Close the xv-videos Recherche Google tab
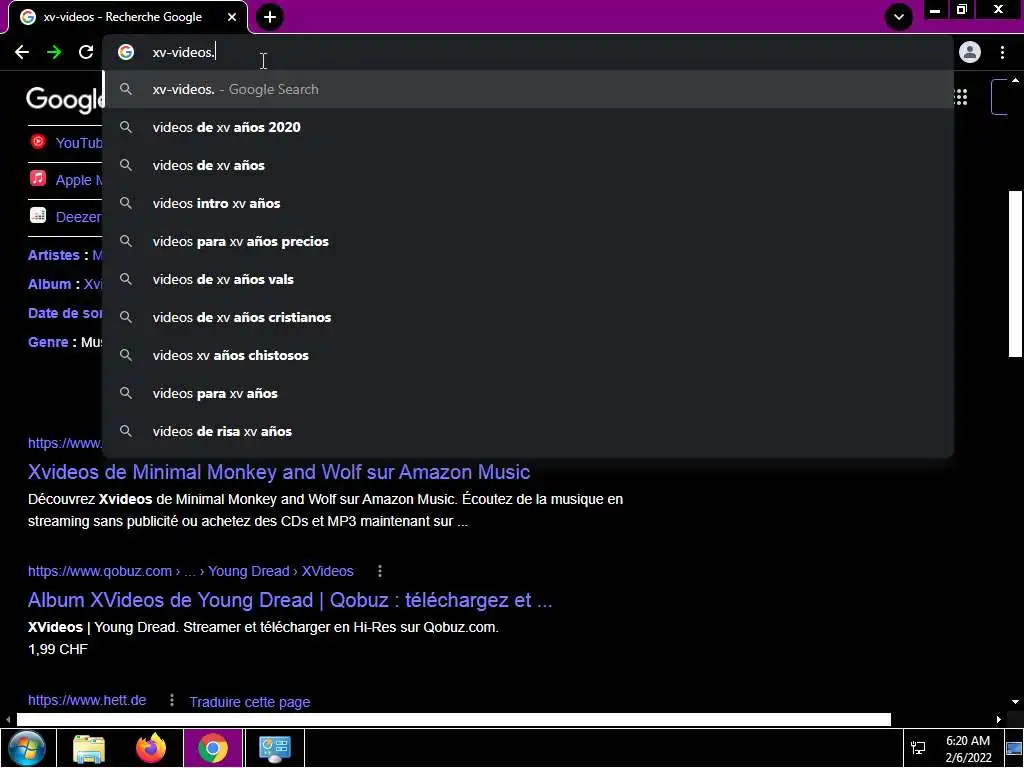This screenshot has width=1024, height=768. [232, 17]
